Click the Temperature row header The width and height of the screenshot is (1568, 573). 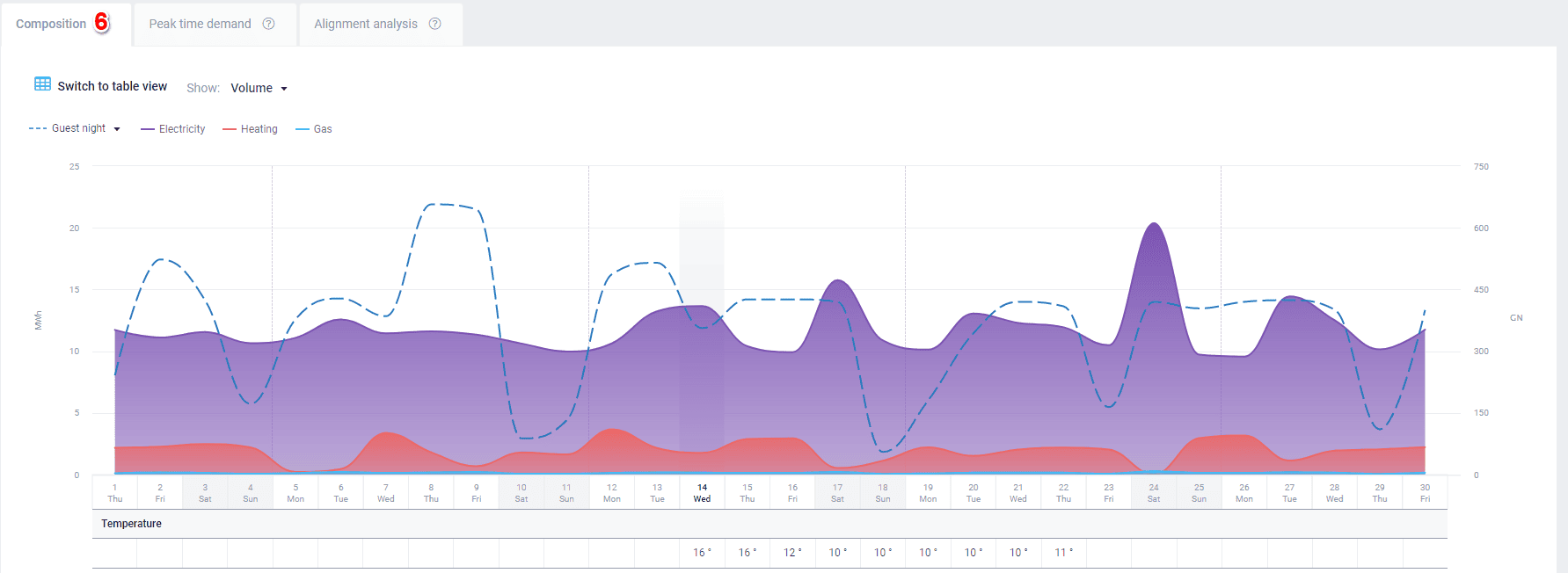point(131,524)
